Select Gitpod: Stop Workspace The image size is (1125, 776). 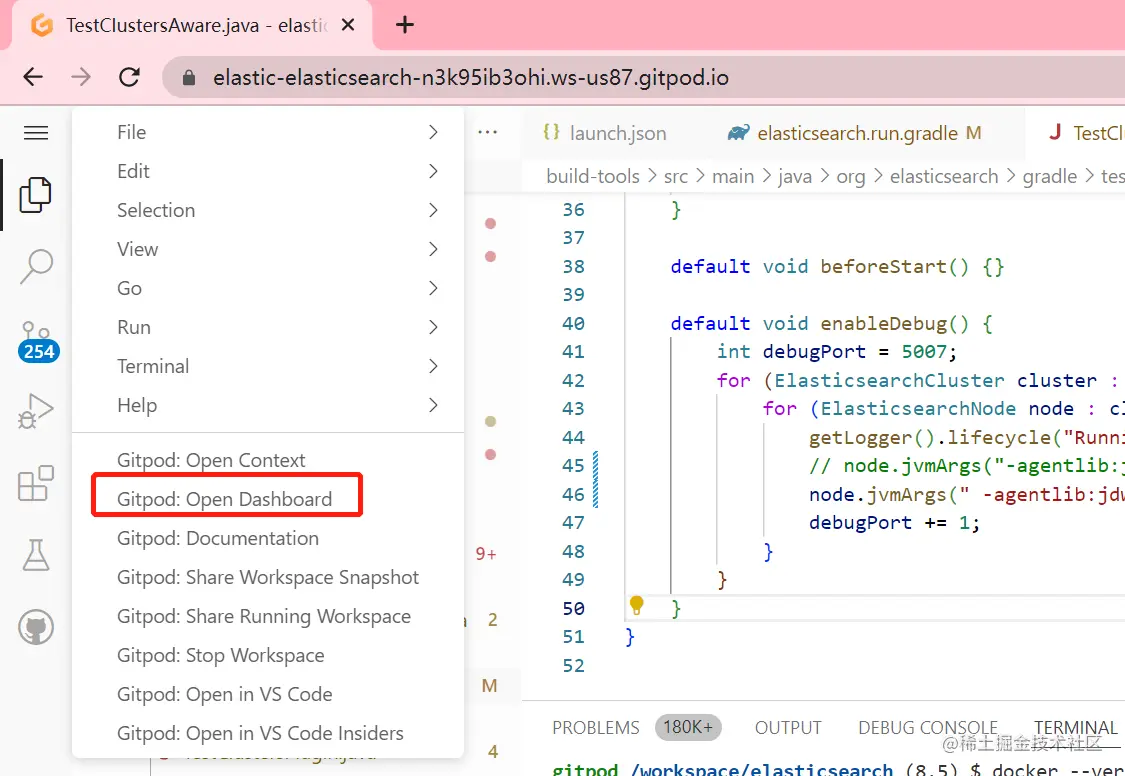268,655
